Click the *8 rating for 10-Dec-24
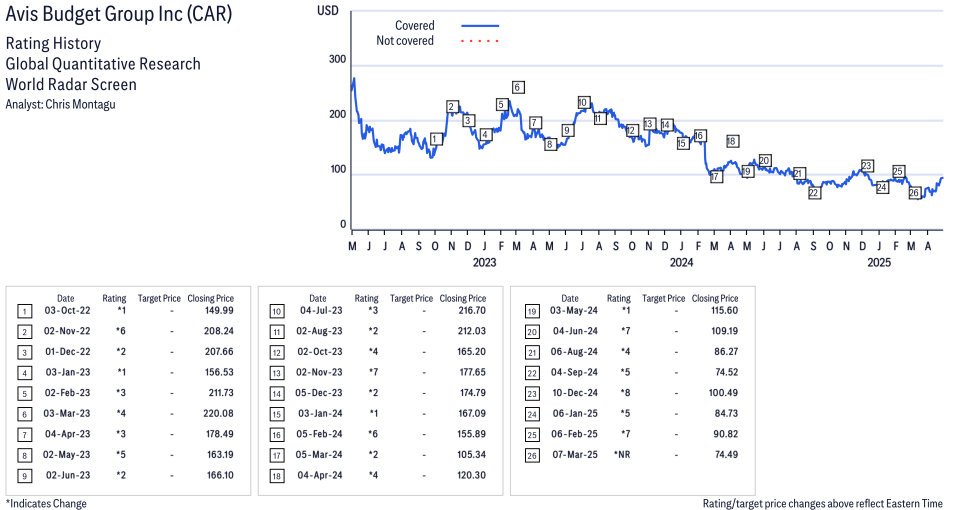954x510 pixels. [625, 393]
